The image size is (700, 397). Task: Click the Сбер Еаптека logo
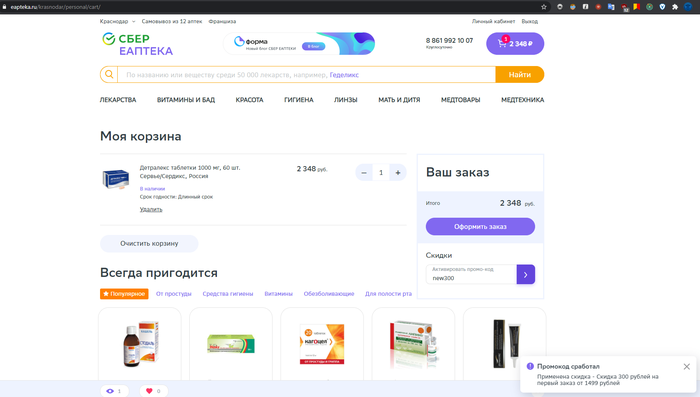[138, 44]
